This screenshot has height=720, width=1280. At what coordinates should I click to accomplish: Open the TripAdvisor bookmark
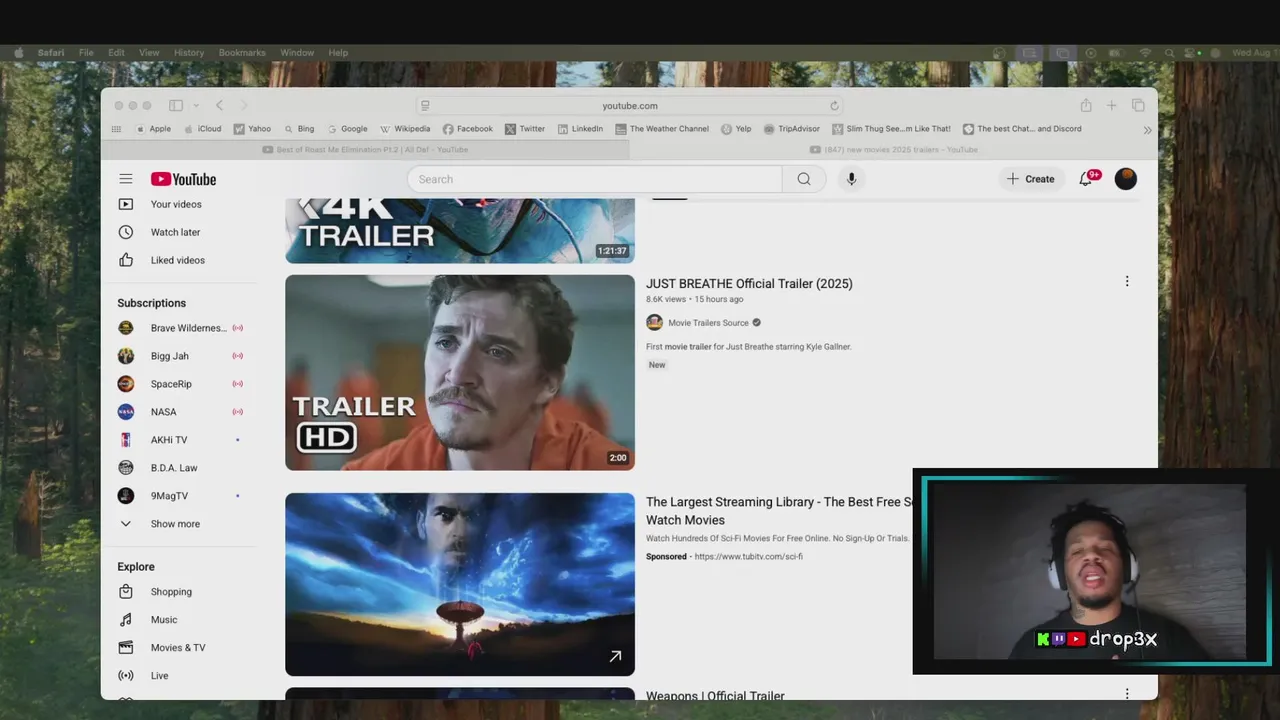pyautogui.click(x=791, y=129)
